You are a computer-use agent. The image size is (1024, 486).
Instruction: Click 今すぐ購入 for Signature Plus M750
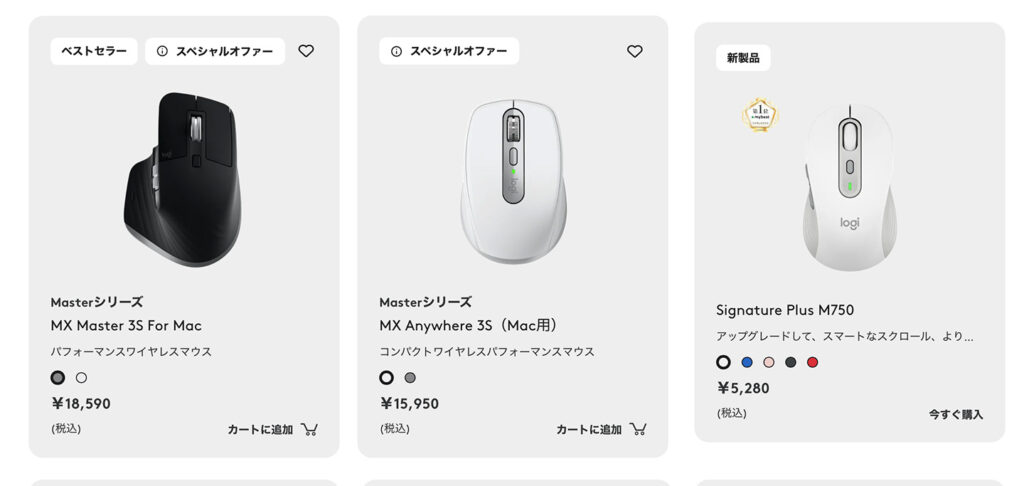tap(955, 414)
